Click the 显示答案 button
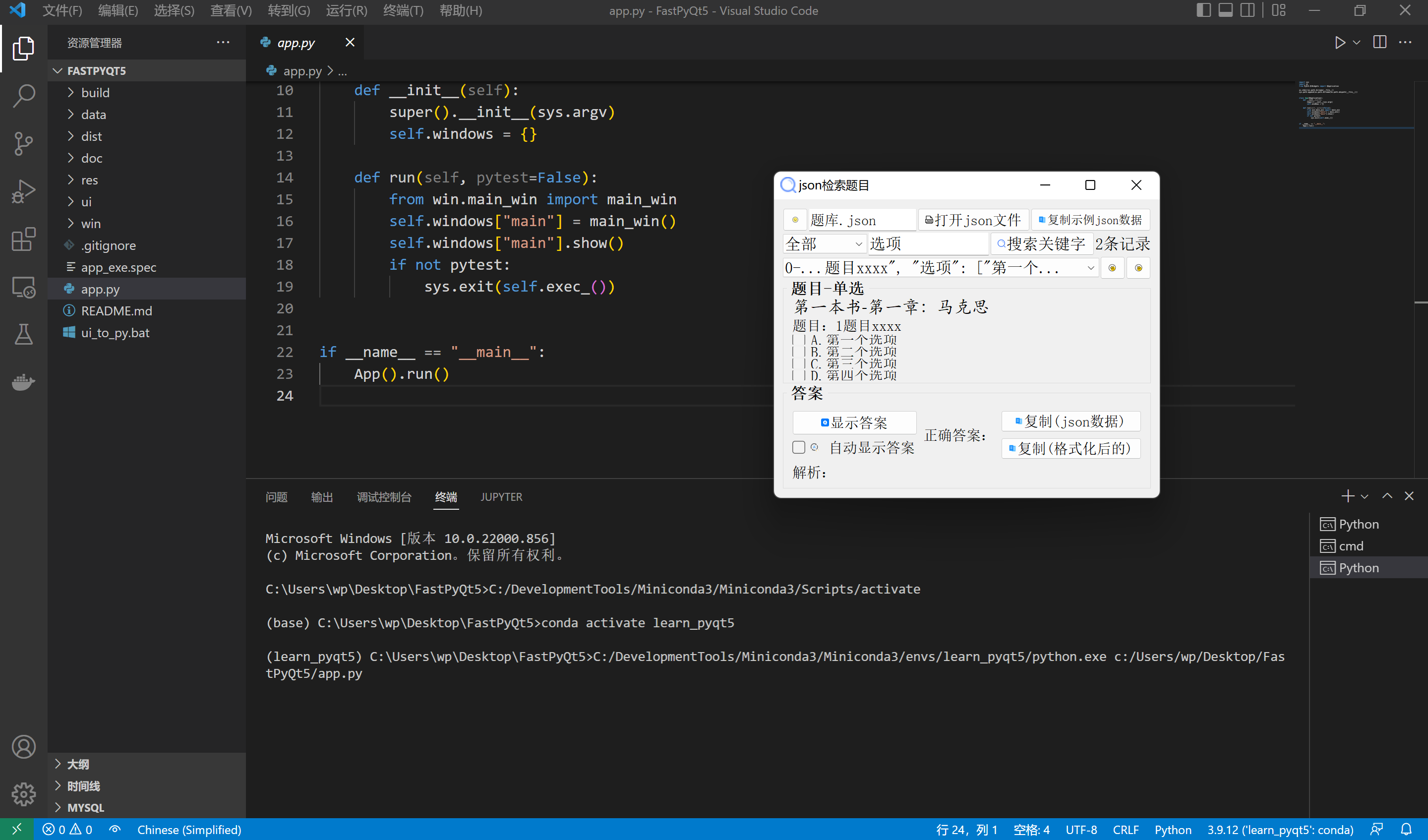Screen dimensions: 1428x840 [x=854, y=422]
